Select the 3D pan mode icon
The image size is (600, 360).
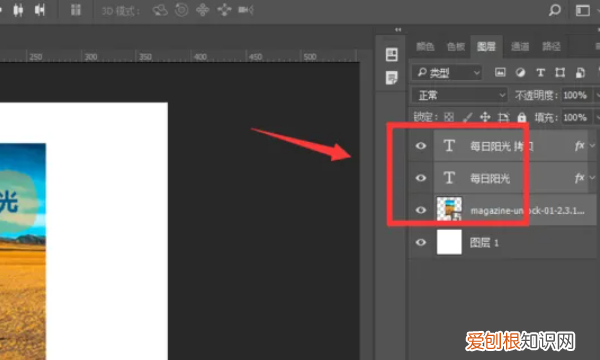point(203,10)
